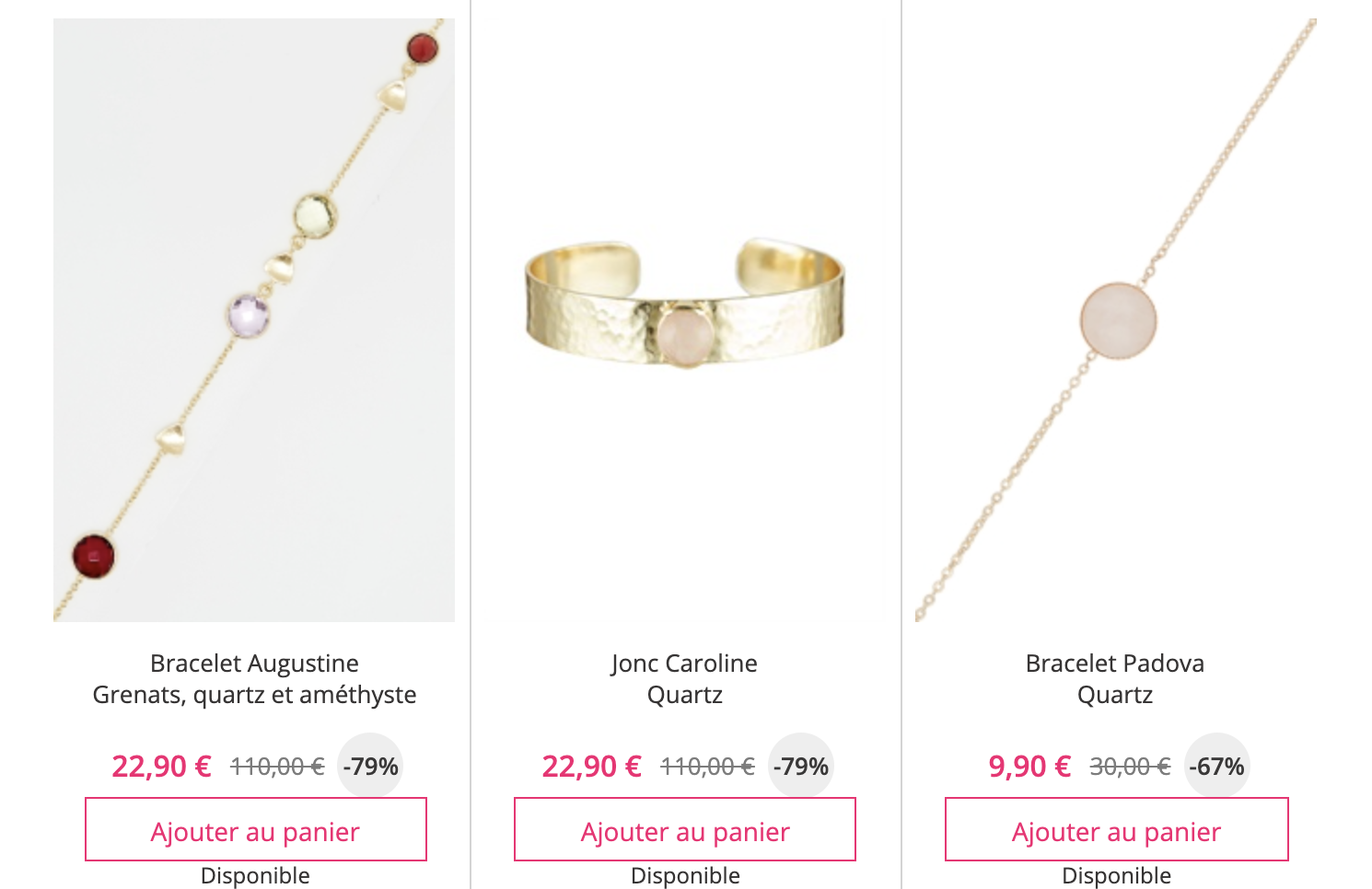1372x889 pixels.
Task: Click Disponible under Bracelet Augustine
Action: (255, 875)
